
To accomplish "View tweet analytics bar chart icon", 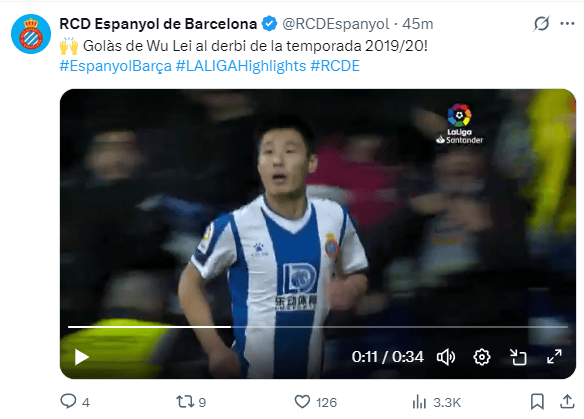I will tap(419, 402).
